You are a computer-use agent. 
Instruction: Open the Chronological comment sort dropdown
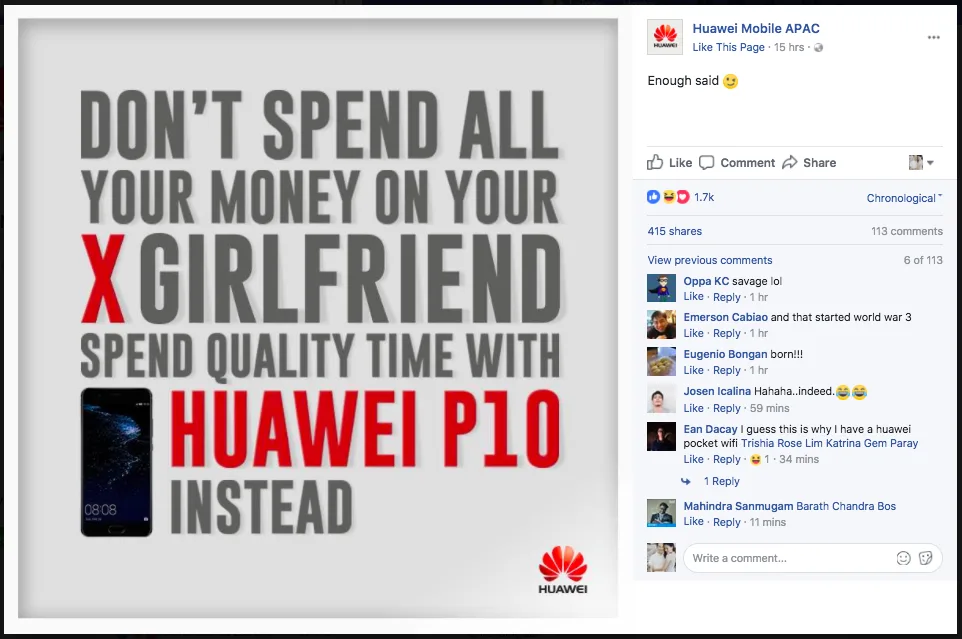pos(904,198)
